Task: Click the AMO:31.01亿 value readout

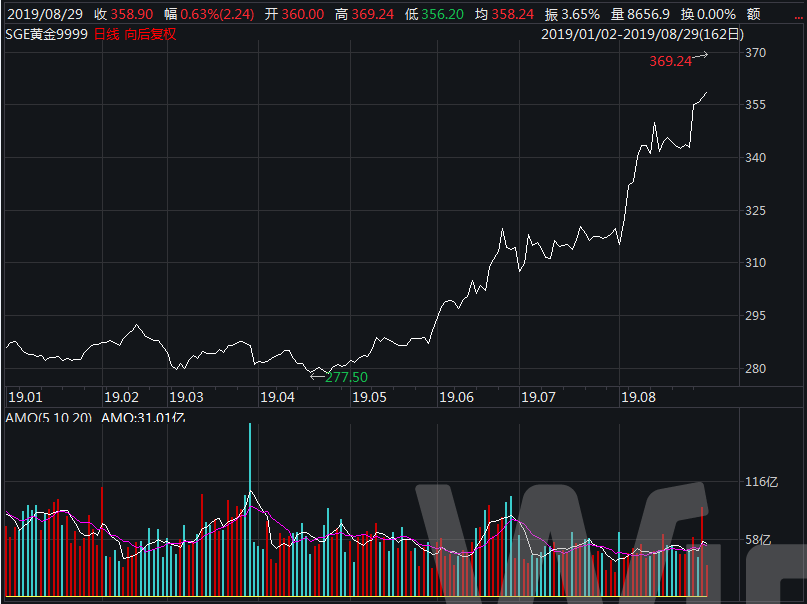Action: point(143,417)
